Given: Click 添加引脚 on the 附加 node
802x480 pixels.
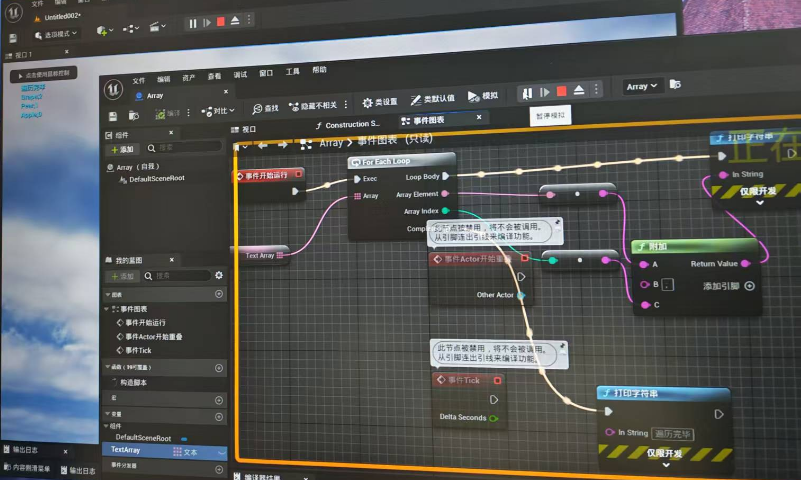Looking at the screenshot, I should 728,286.
